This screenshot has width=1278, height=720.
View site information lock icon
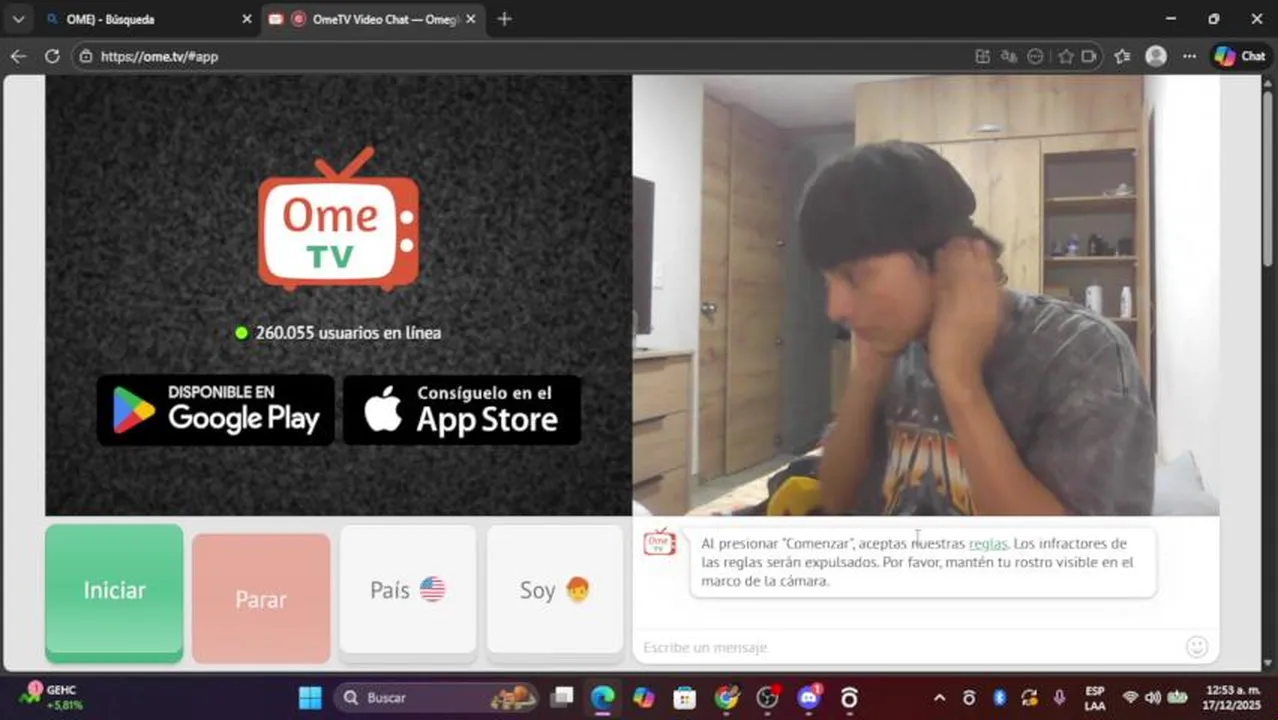coord(86,57)
